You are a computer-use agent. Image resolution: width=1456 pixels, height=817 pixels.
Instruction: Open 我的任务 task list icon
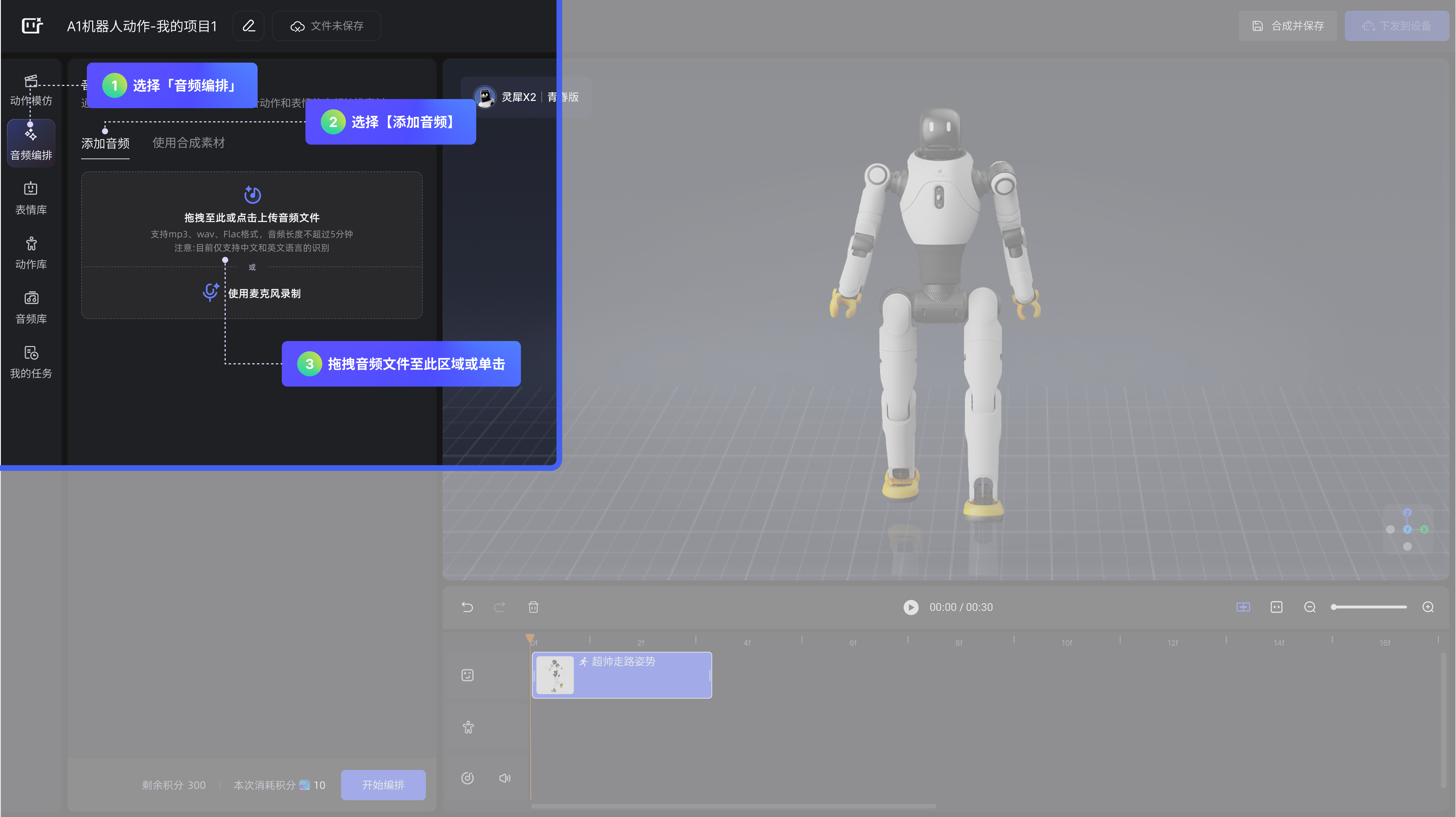coord(31,362)
